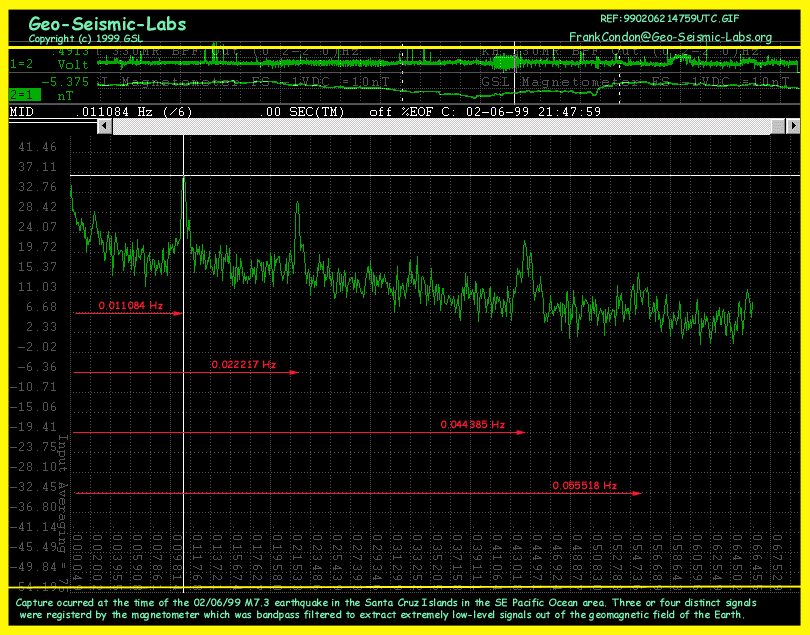Click the 24.07 y-axis value
Screen dimensions: 810x635
37,227
